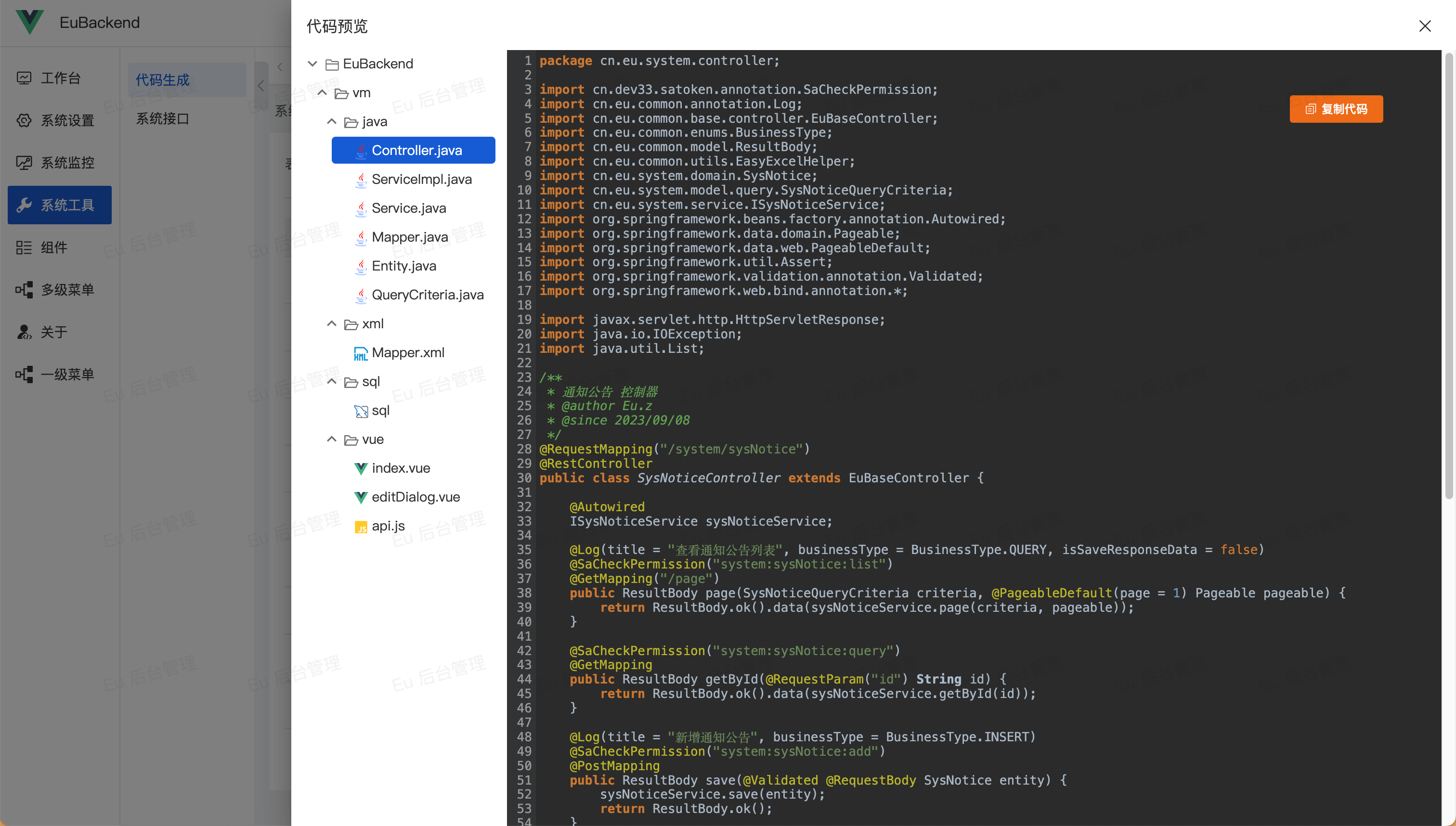Click the 系统工具 wrench icon
This screenshot has width=1456, height=826.
(24, 205)
